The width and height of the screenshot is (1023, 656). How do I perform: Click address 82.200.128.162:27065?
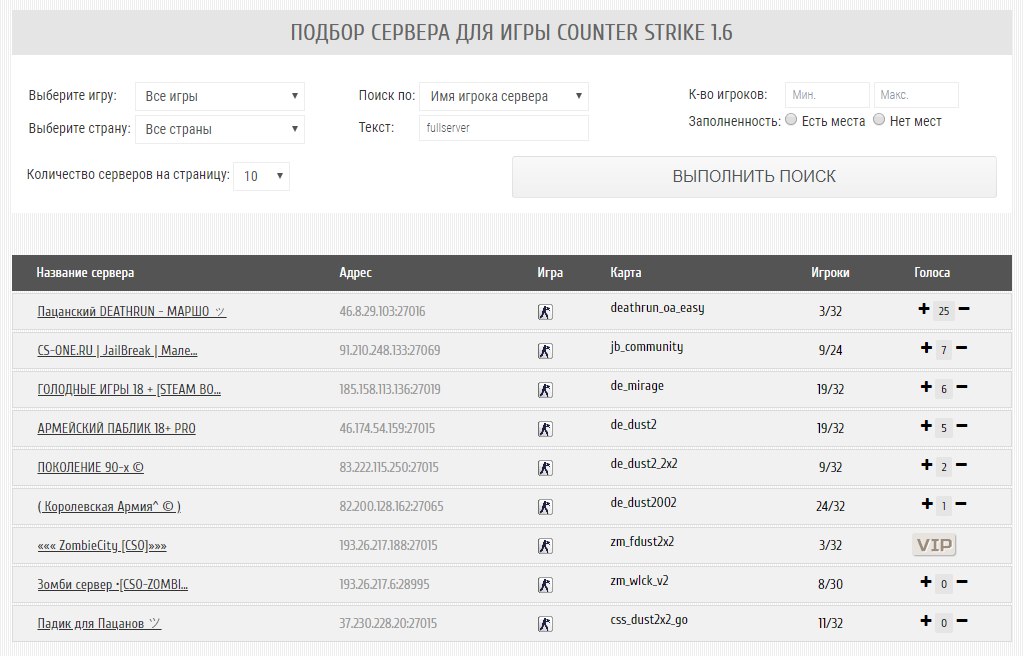391,507
